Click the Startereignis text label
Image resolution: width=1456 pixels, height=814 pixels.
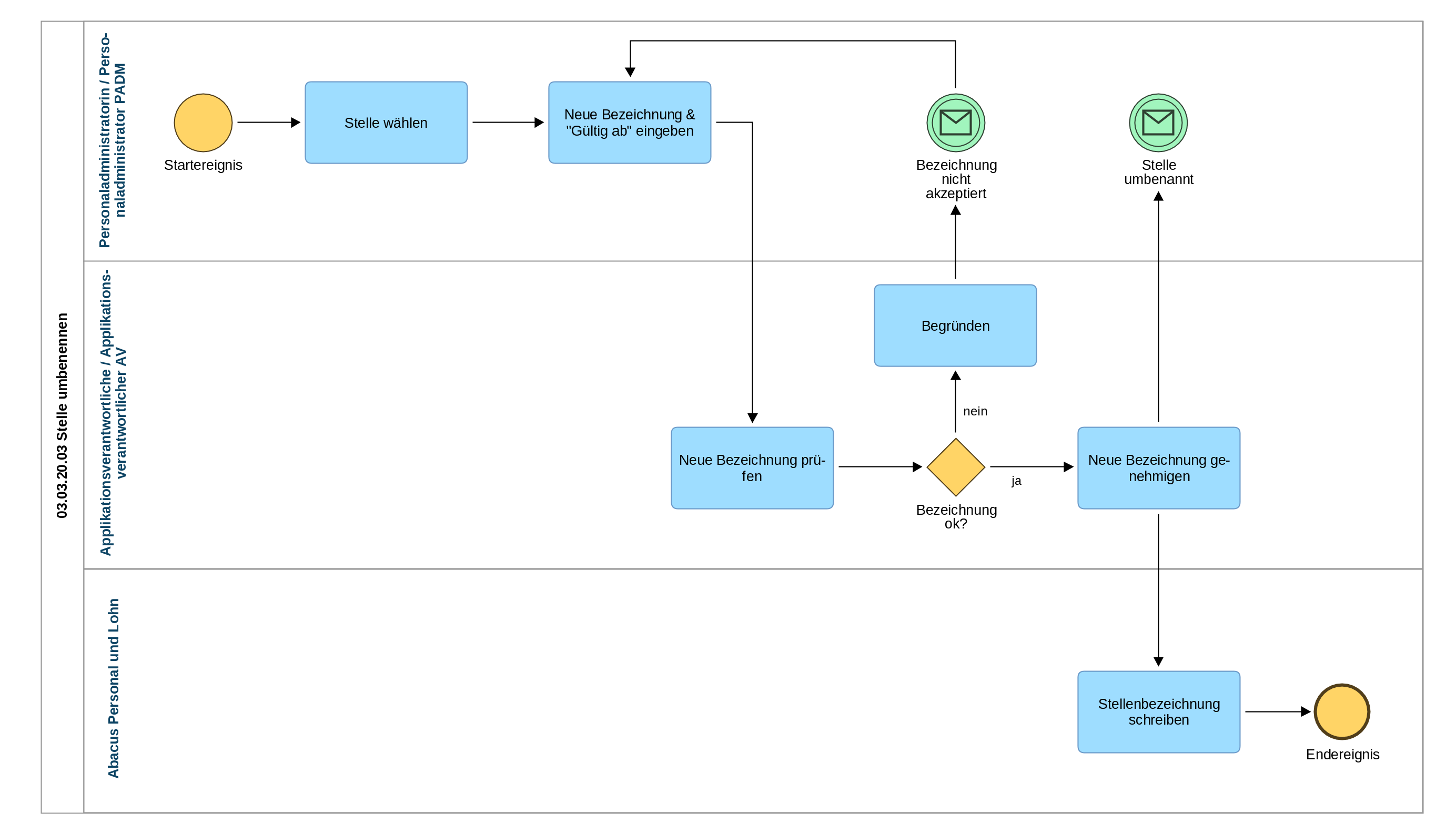click(203, 165)
